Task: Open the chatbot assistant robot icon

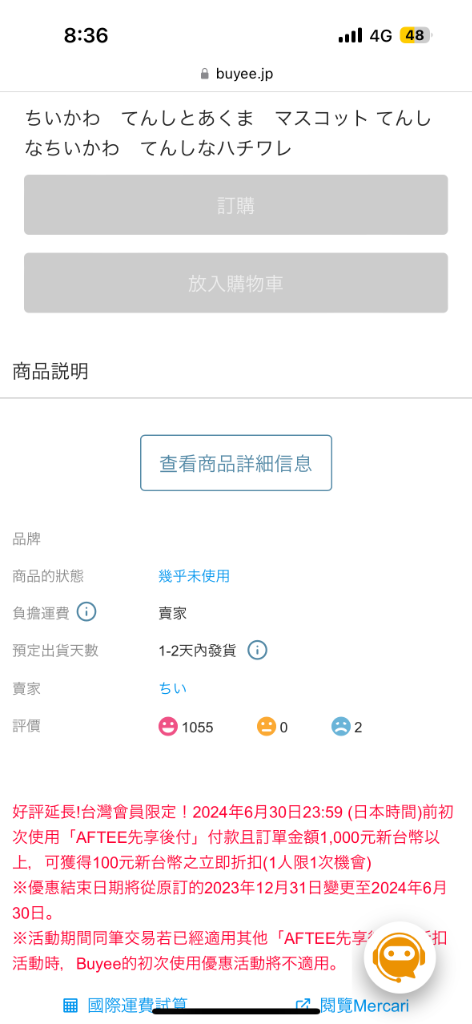Action: coord(400,957)
